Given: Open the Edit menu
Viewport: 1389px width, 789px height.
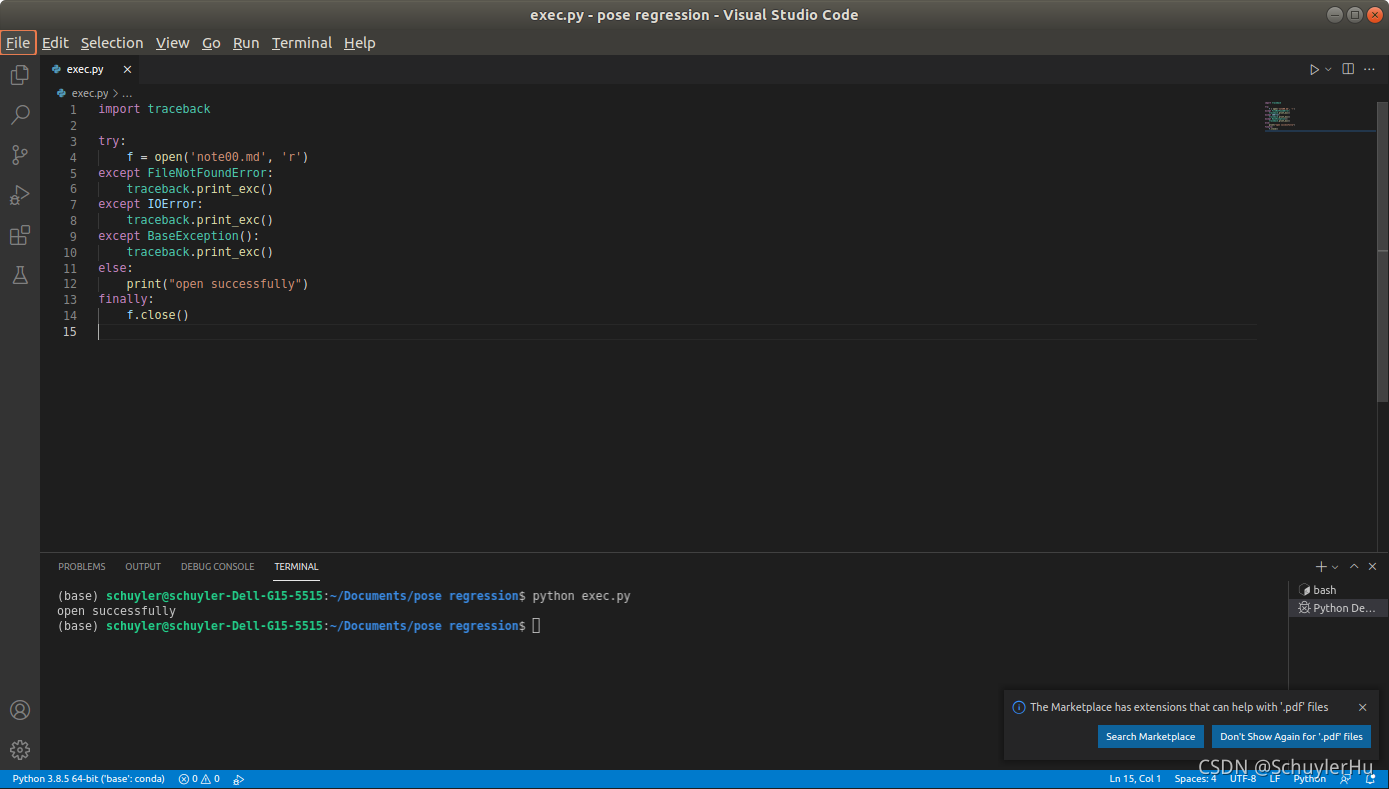Looking at the screenshot, I should pos(55,43).
